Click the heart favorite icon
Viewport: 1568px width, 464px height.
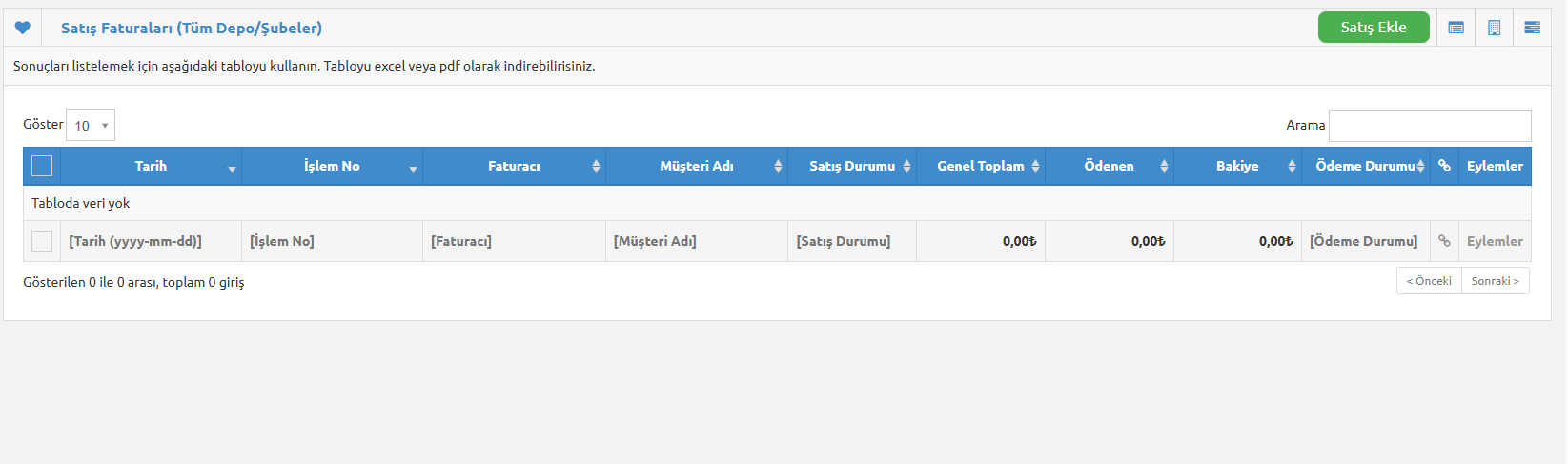tap(22, 28)
